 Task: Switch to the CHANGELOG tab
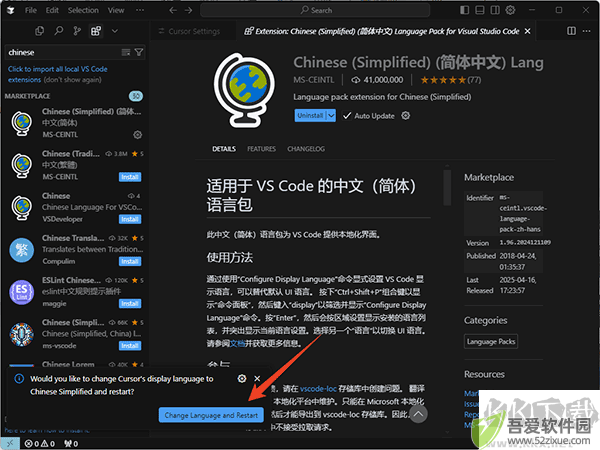tap(306, 149)
